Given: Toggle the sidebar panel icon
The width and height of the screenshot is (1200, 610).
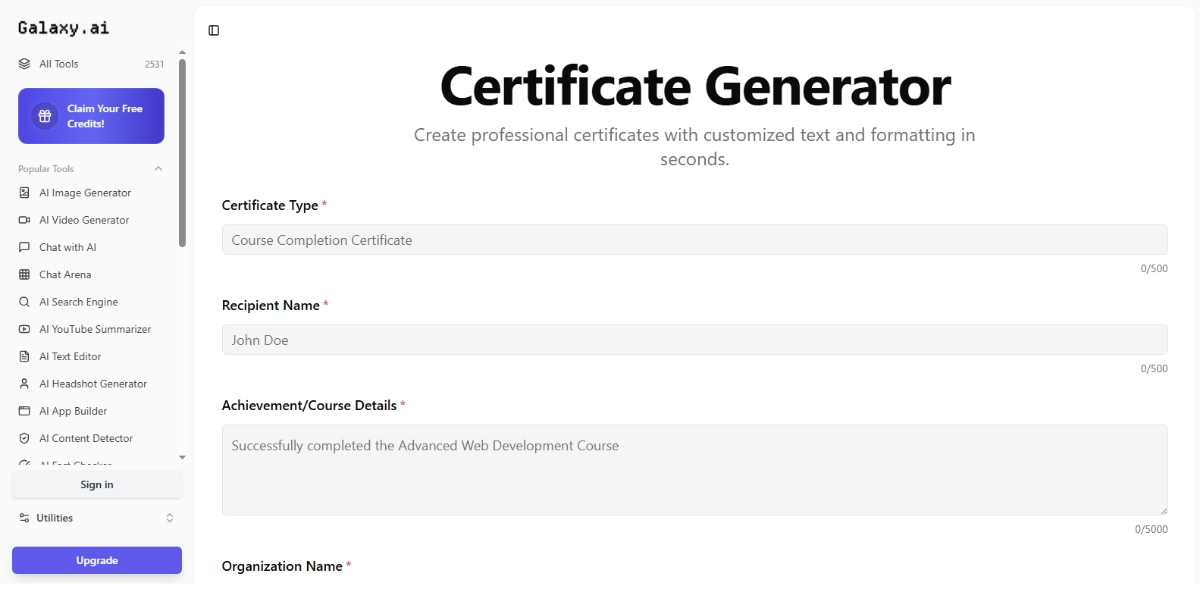Looking at the screenshot, I should pyautogui.click(x=214, y=31).
